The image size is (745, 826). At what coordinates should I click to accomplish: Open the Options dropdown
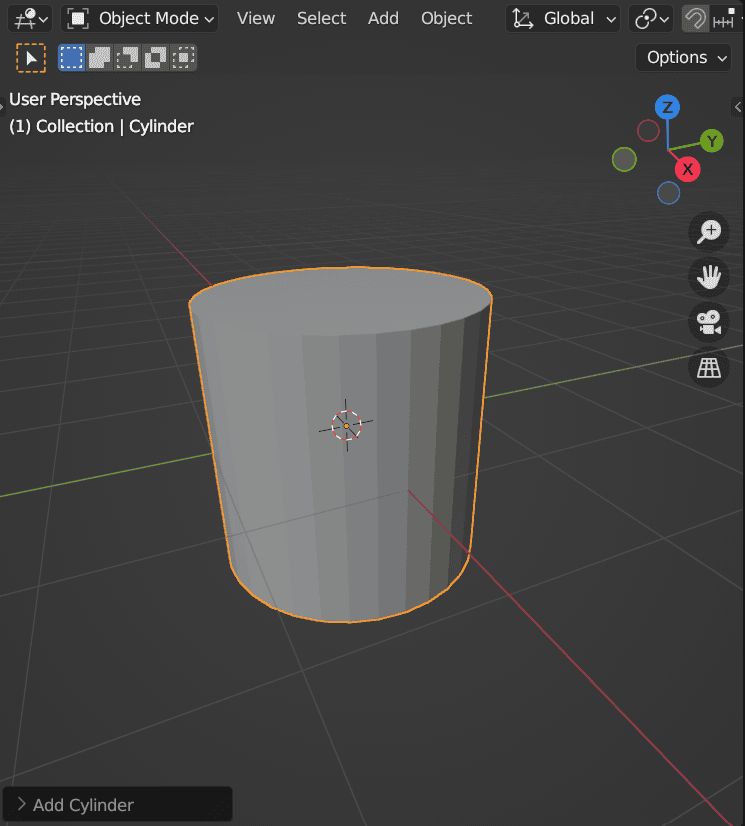(683, 57)
